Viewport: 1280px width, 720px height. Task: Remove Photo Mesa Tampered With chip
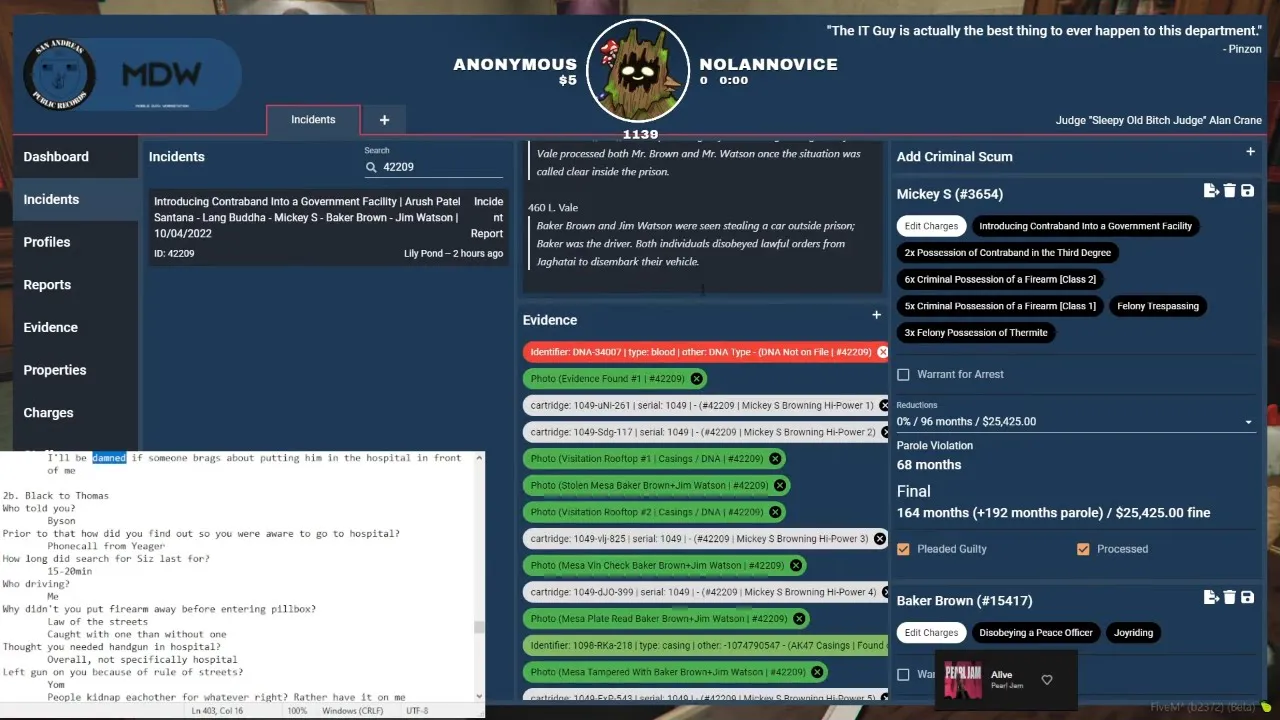pyautogui.click(x=817, y=672)
